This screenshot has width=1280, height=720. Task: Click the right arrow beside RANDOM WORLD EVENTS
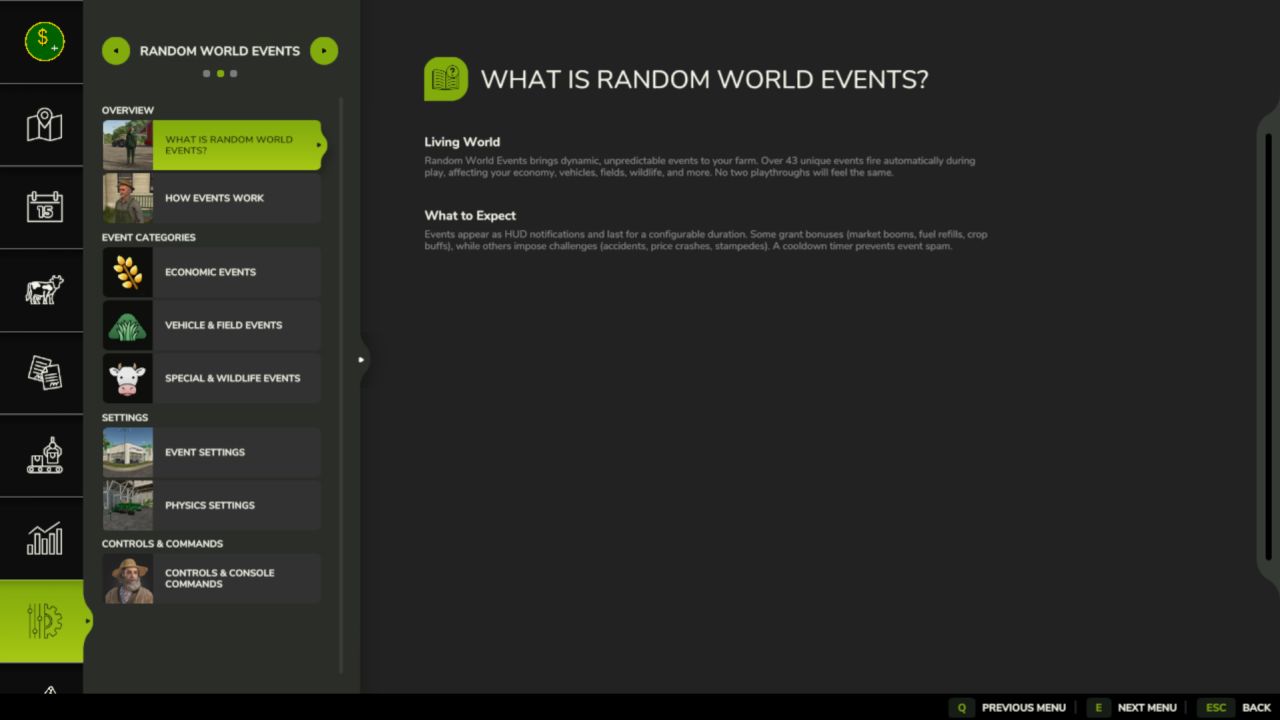click(324, 50)
